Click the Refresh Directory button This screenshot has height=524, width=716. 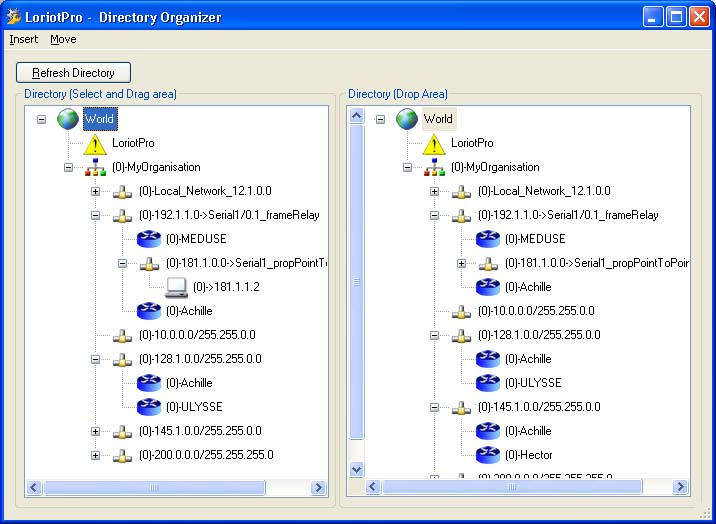74,73
